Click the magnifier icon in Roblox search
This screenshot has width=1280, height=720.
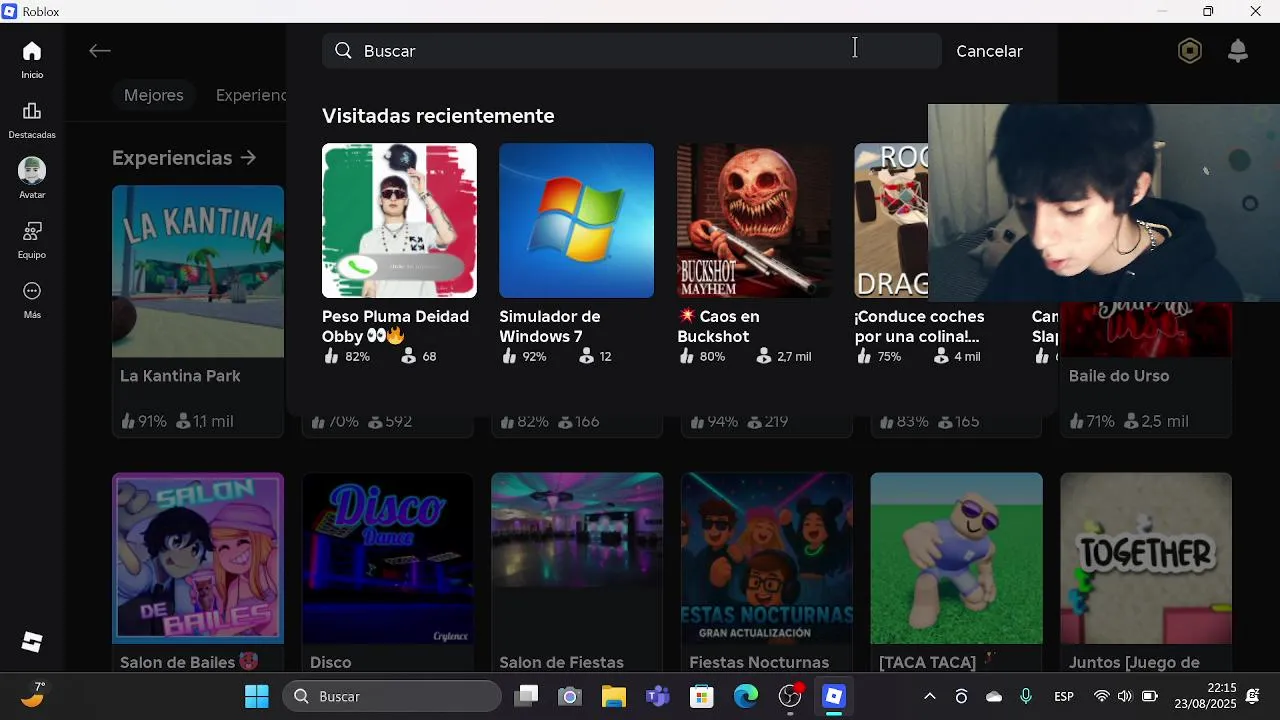[343, 51]
